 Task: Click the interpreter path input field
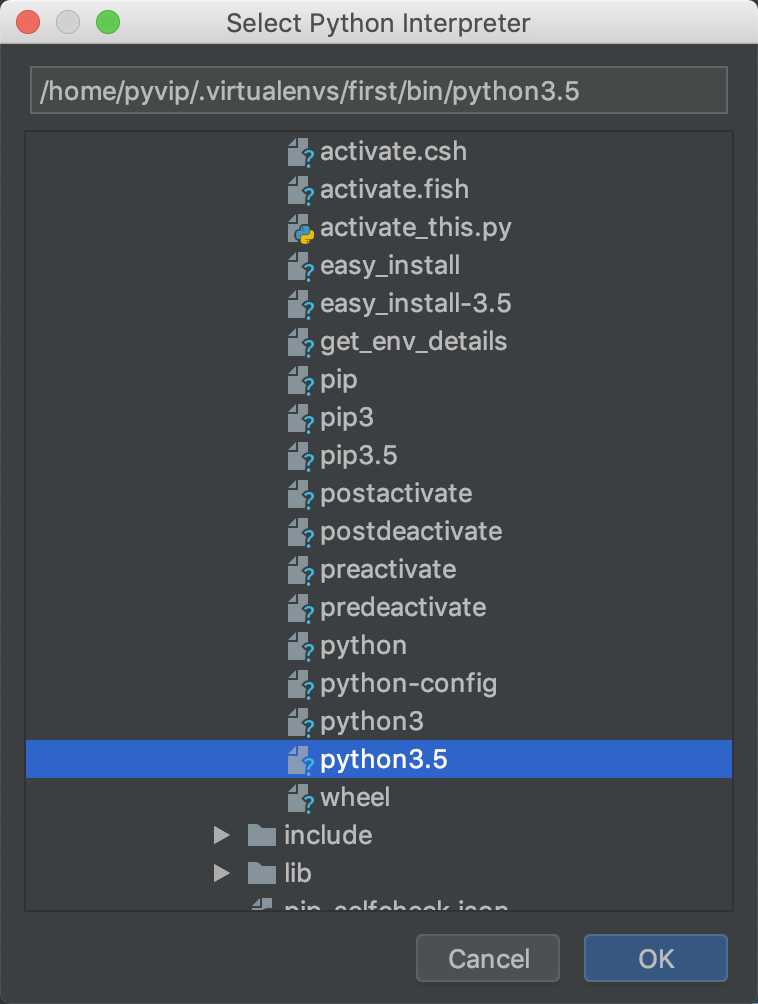point(379,90)
